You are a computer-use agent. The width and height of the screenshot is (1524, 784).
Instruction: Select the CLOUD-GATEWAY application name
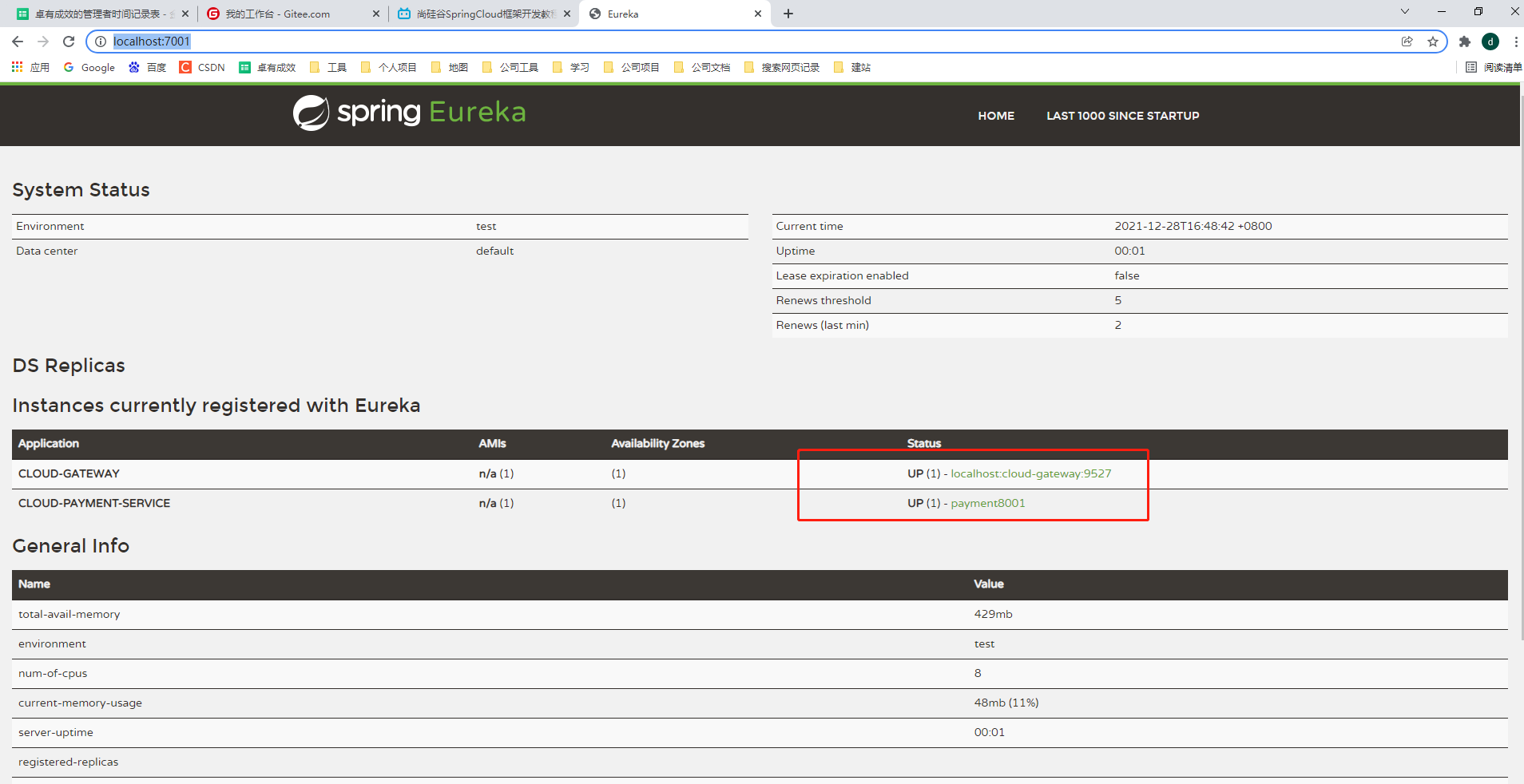pyautogui.click(x=69, y=473)
